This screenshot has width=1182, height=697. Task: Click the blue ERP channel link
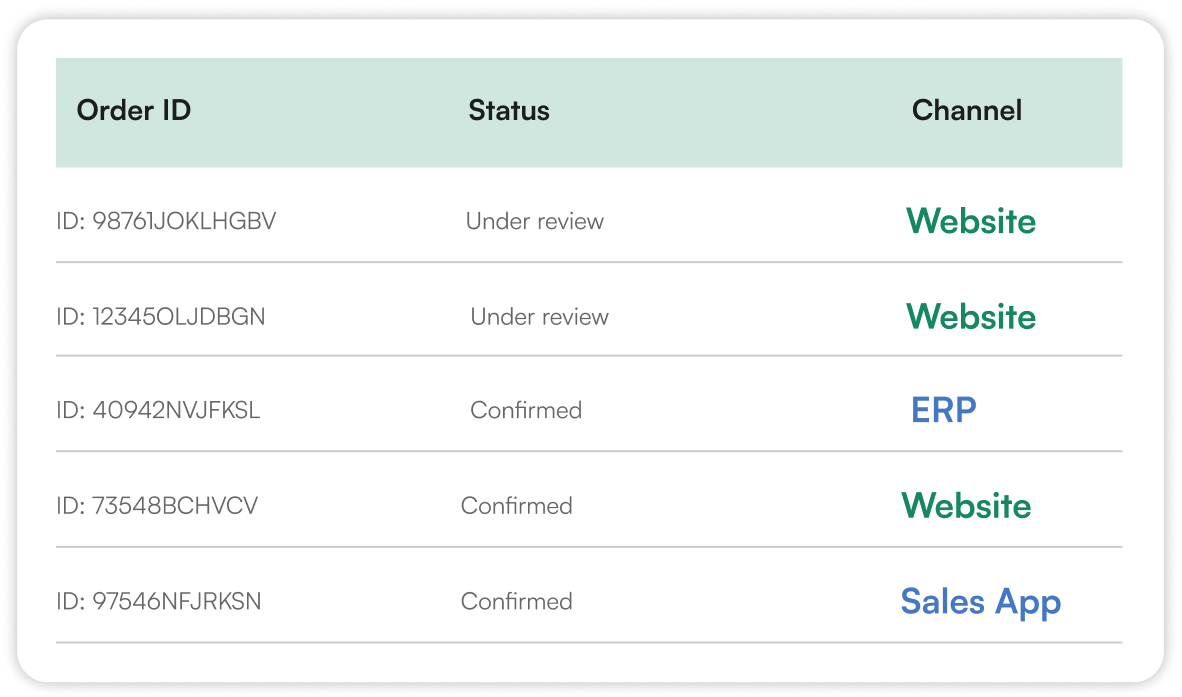point(943,410)
